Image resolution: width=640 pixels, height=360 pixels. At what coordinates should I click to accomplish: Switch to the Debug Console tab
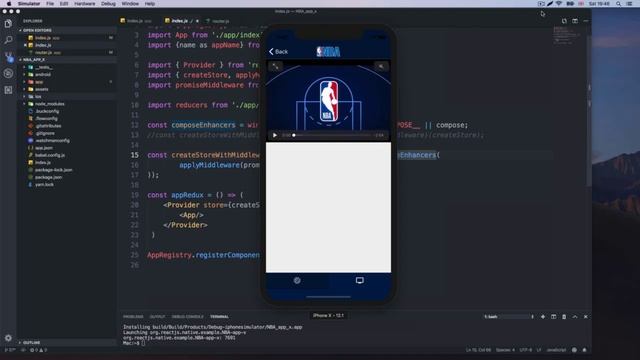pos(187,317)
